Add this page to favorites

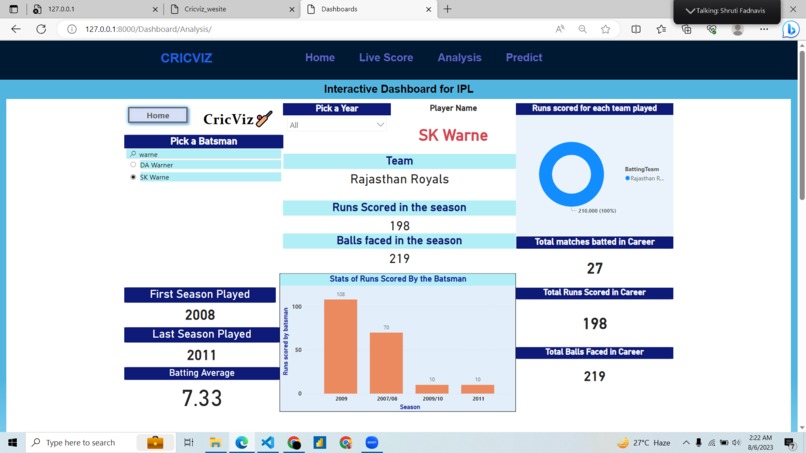(606, 29)
